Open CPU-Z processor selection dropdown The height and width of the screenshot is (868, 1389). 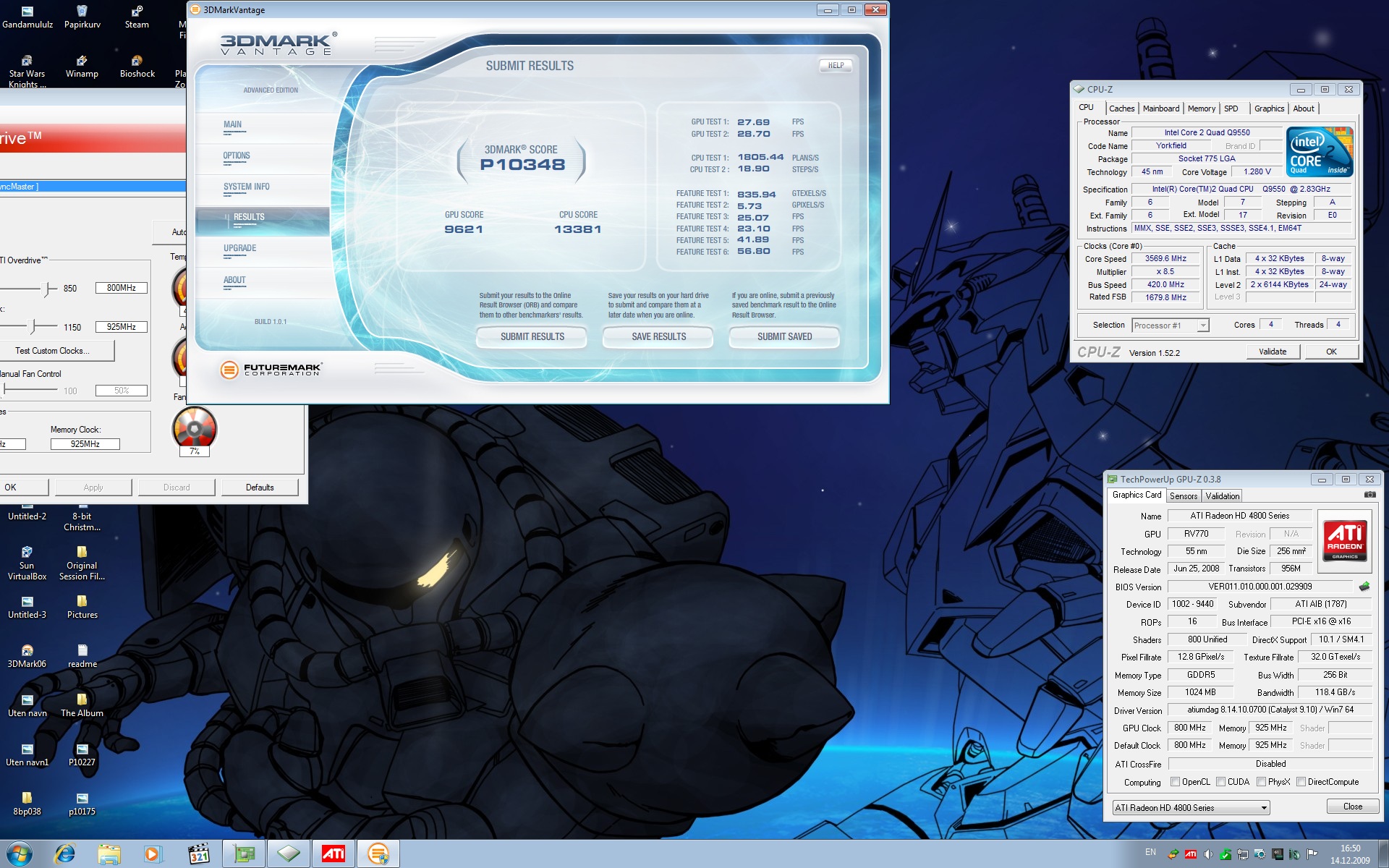[1171, 325]
